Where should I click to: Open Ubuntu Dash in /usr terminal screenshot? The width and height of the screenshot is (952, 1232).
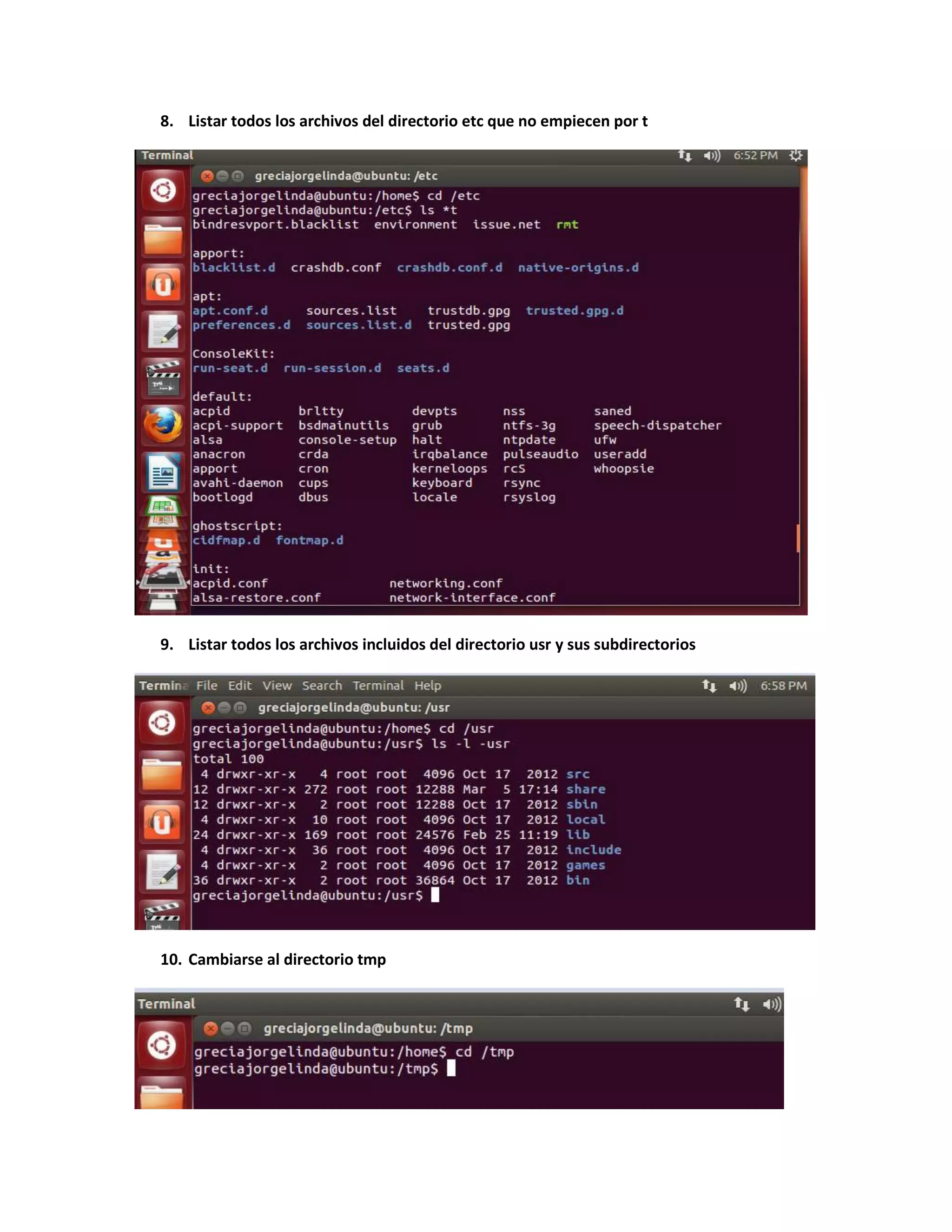pos(162,722)
